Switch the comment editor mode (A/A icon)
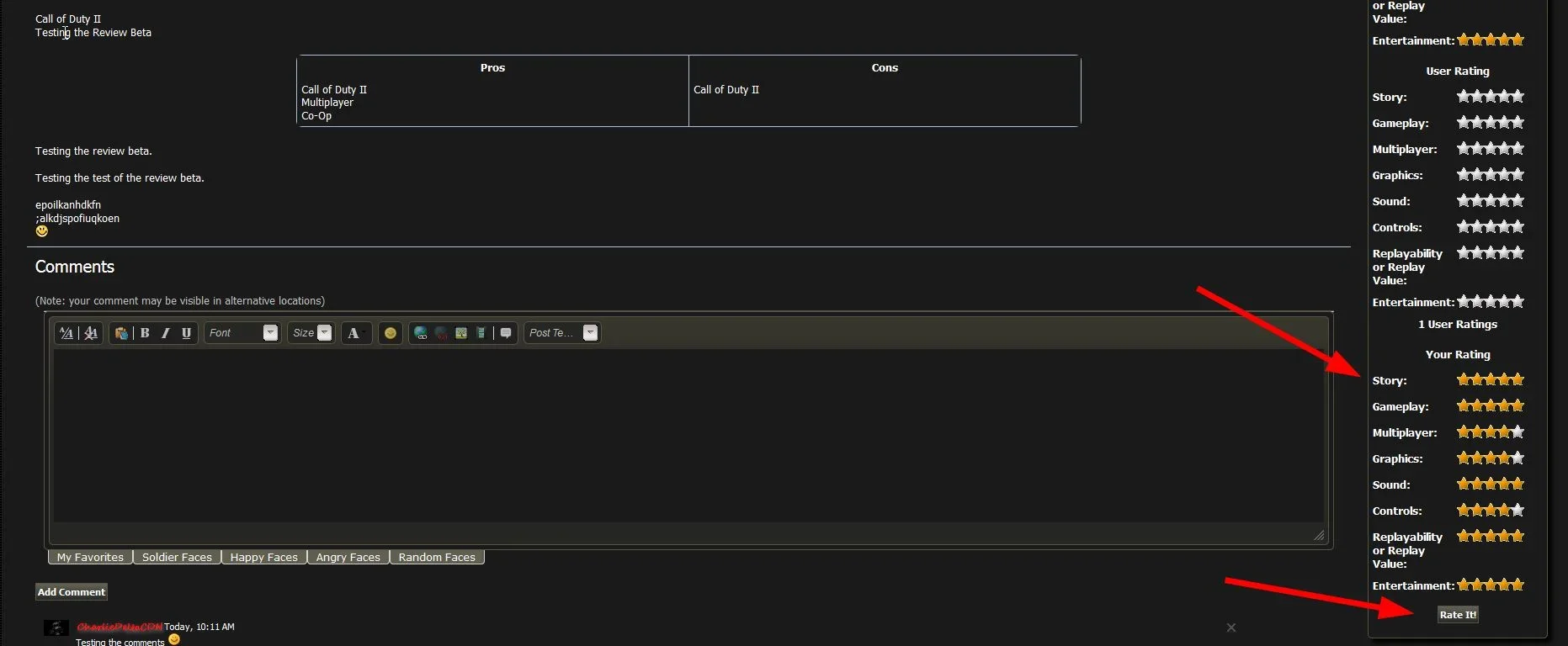The image size is (1568, 646). [x=66, y=333]
